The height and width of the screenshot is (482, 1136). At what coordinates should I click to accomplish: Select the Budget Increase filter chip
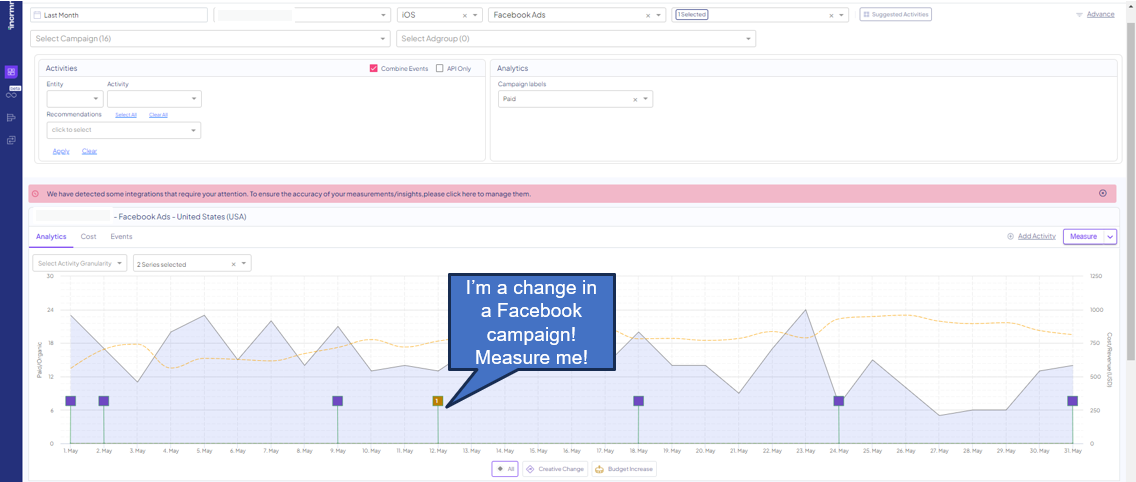[624, 469]
